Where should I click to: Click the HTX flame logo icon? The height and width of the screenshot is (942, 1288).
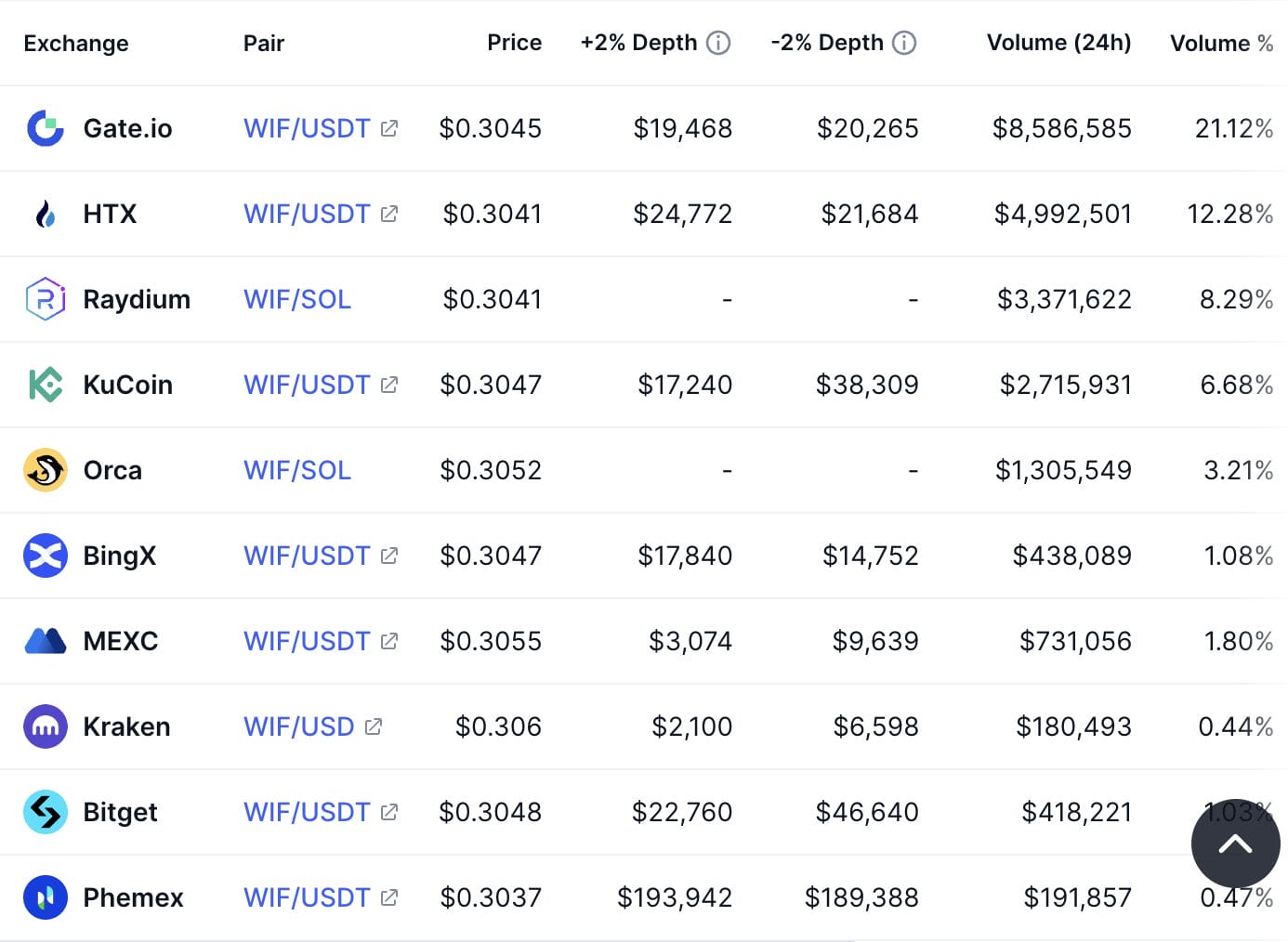[45, 214]
